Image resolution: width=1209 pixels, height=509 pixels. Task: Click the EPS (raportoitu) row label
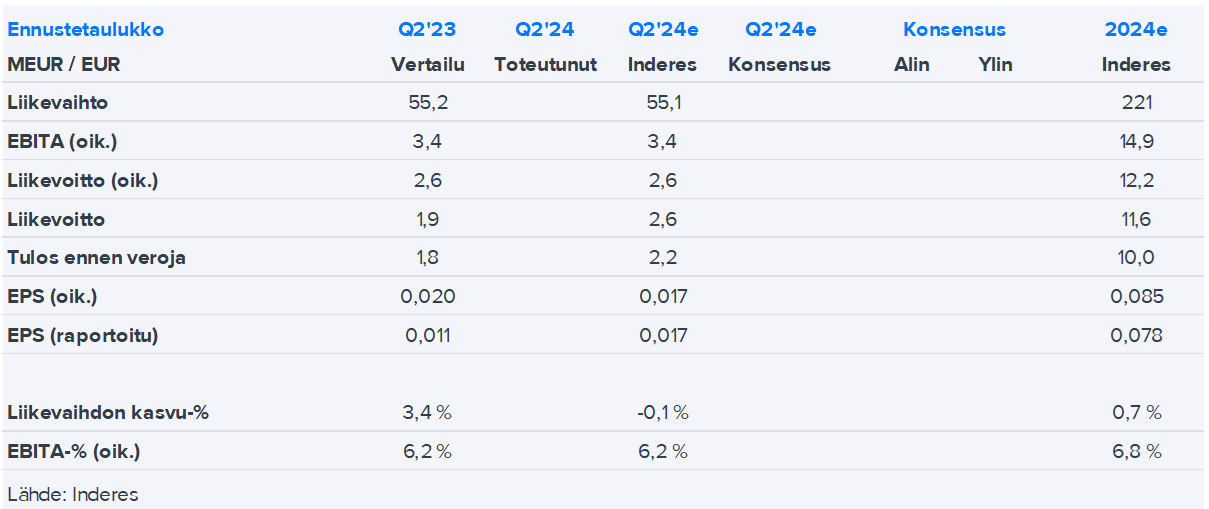pos(83,335)
